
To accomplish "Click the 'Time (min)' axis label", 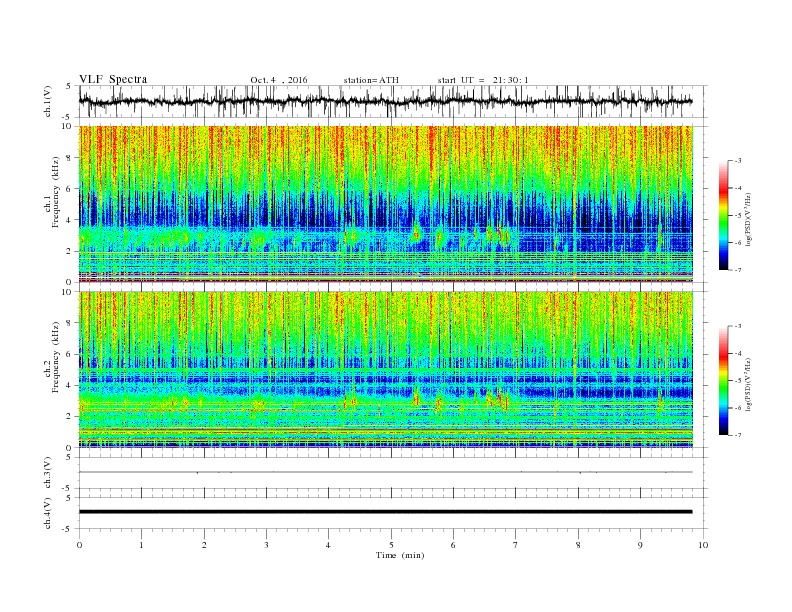I will click(x=400, y=555).
